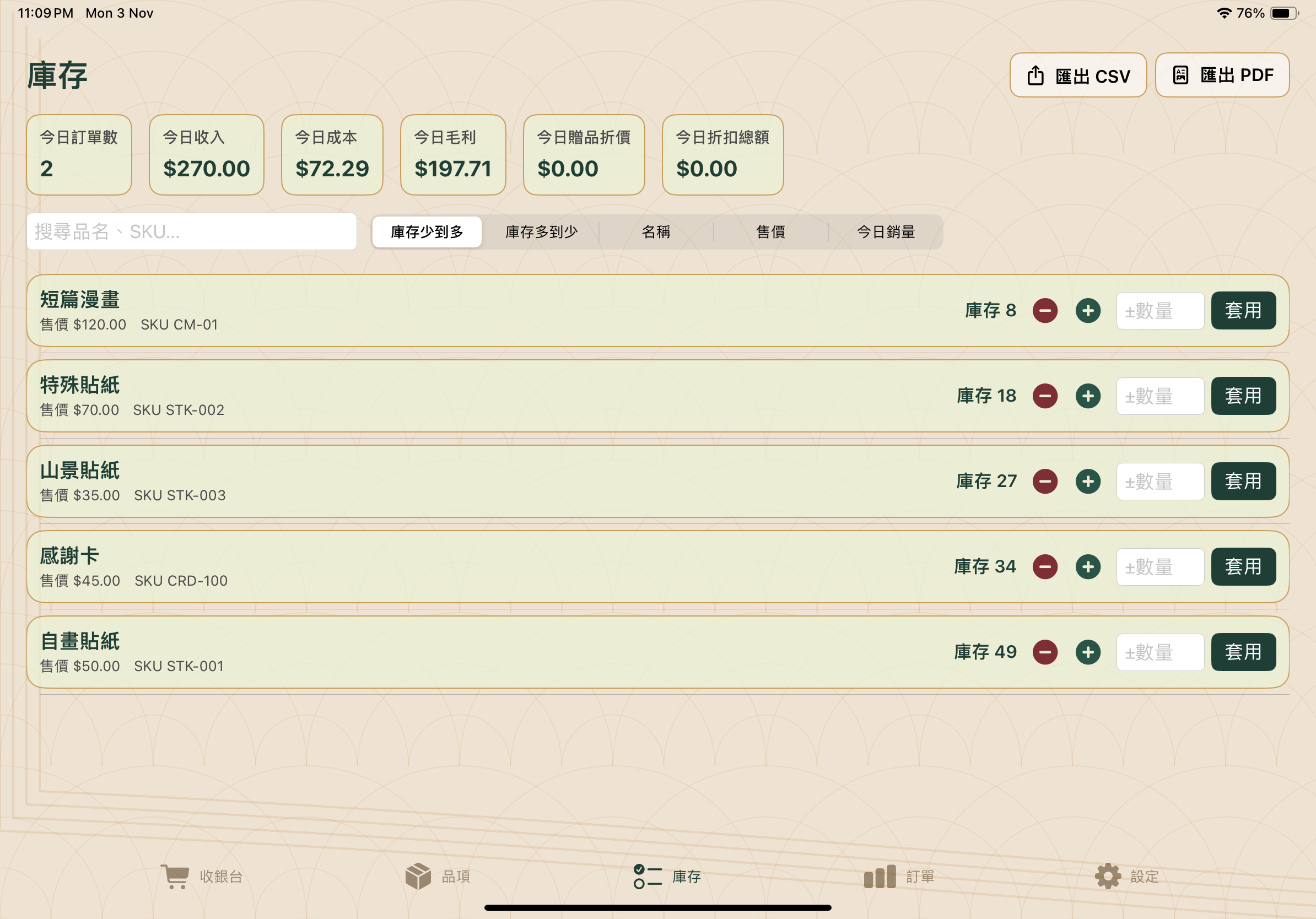Tap the red minus icon for 短篇漫畫

coord(1044,311)
